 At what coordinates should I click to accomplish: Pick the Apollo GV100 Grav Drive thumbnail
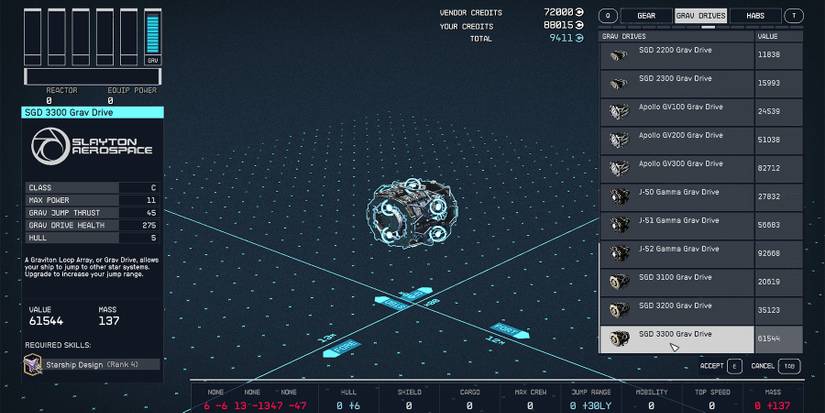(x=619, y=112)
